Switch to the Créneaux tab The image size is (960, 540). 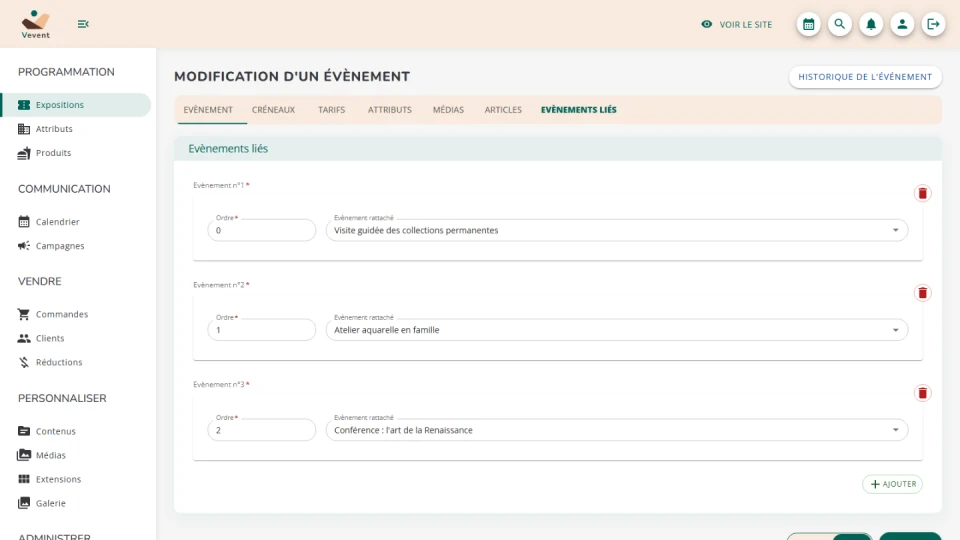point(273,110)
